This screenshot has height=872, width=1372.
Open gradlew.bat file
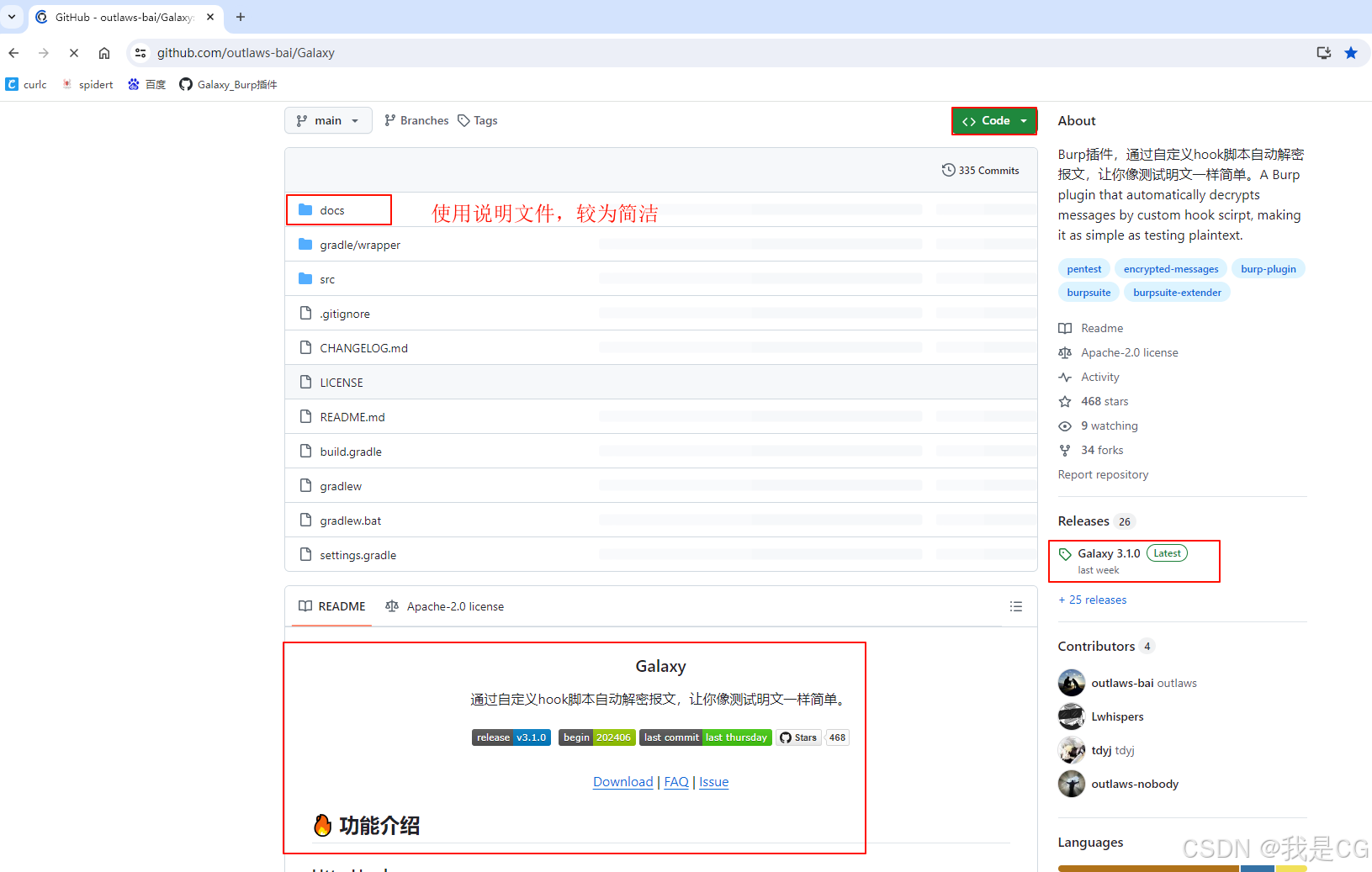[351, 521]
